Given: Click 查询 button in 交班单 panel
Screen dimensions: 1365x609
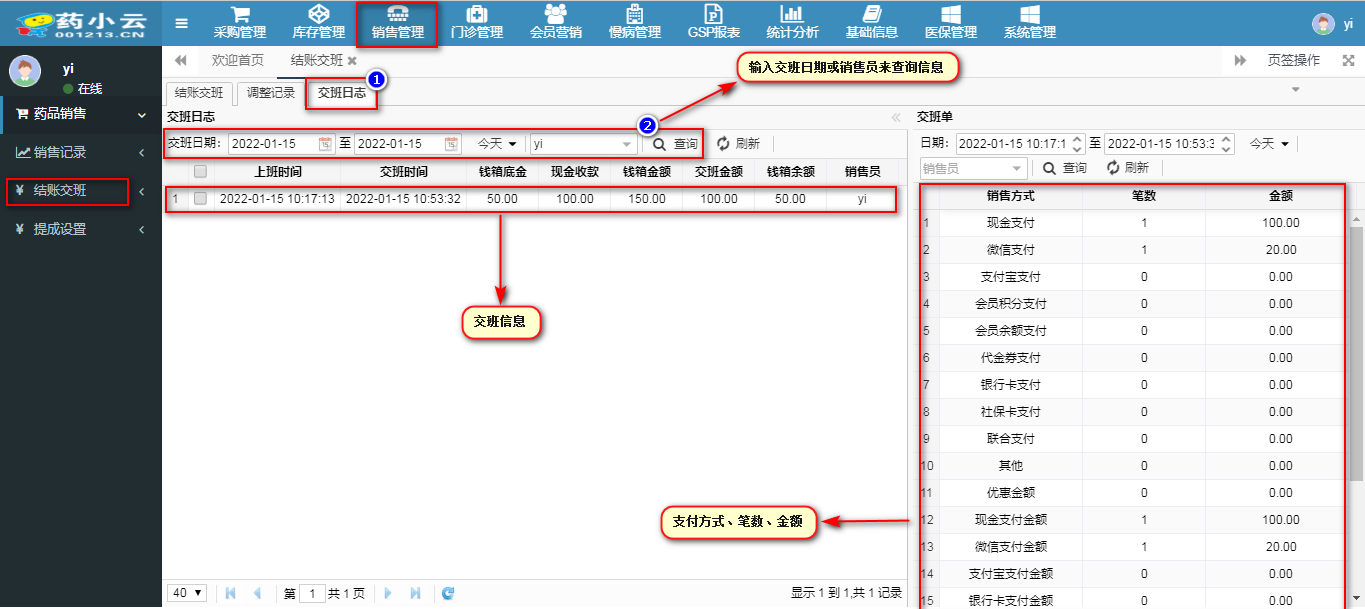Looking at the screenshot, I should (1064, 168).
